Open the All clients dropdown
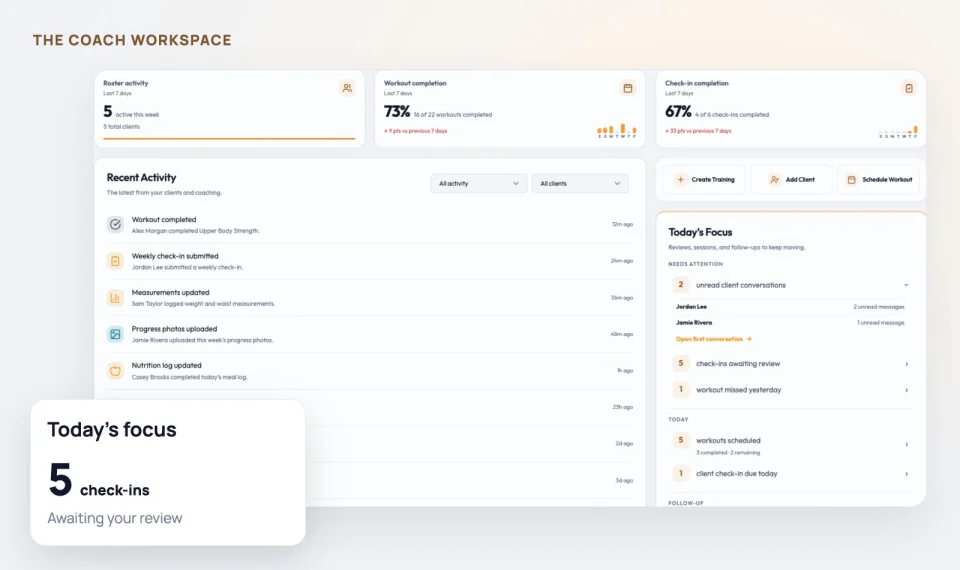The height and width of the screenshot is (570, 960). click(580, 184)
